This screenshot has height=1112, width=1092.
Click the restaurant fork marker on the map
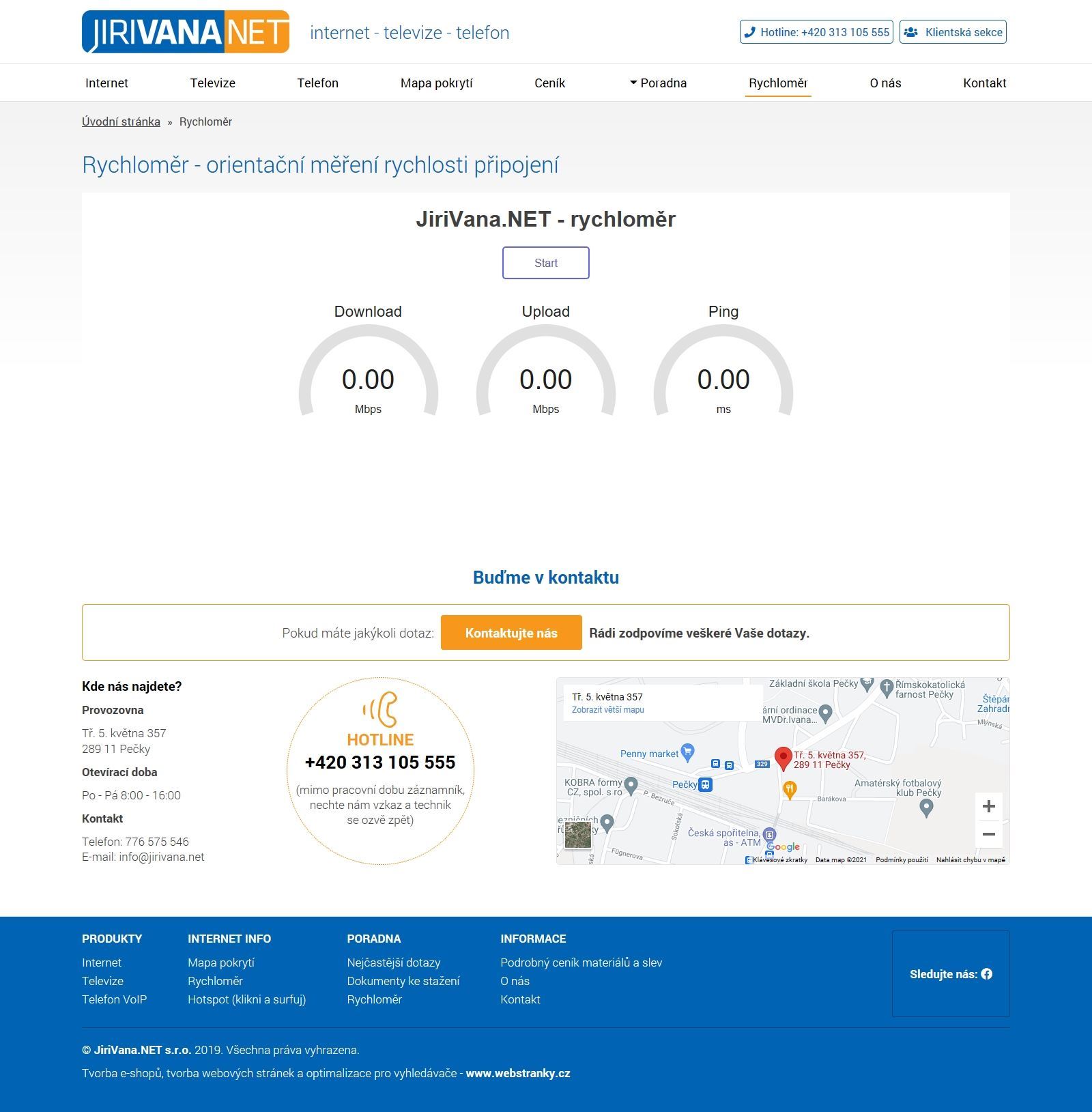point(790,790)
